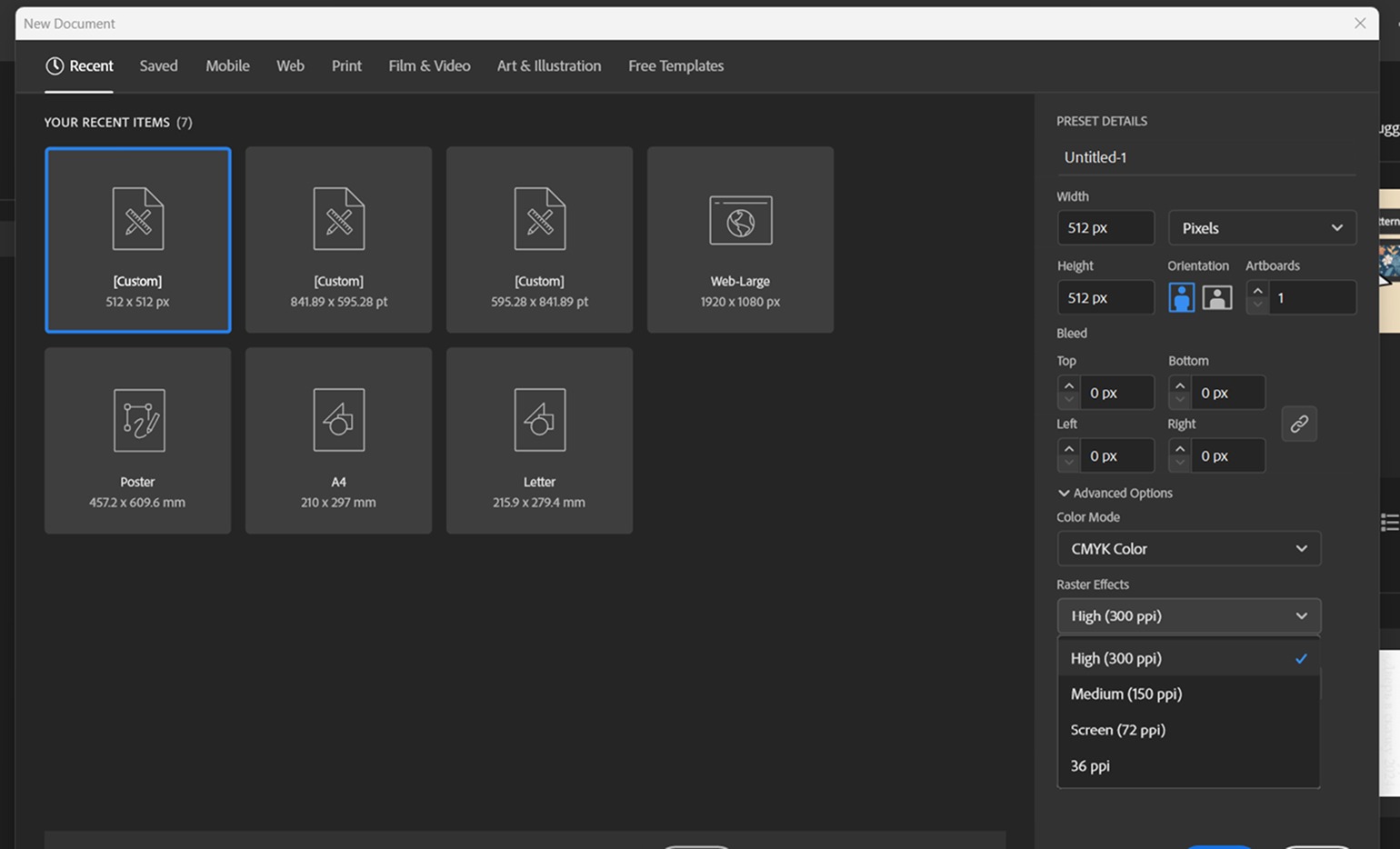Click the Untitled-1 document name field
The height and width of the screenshot is (849, 1400).
click(1205, 157)
